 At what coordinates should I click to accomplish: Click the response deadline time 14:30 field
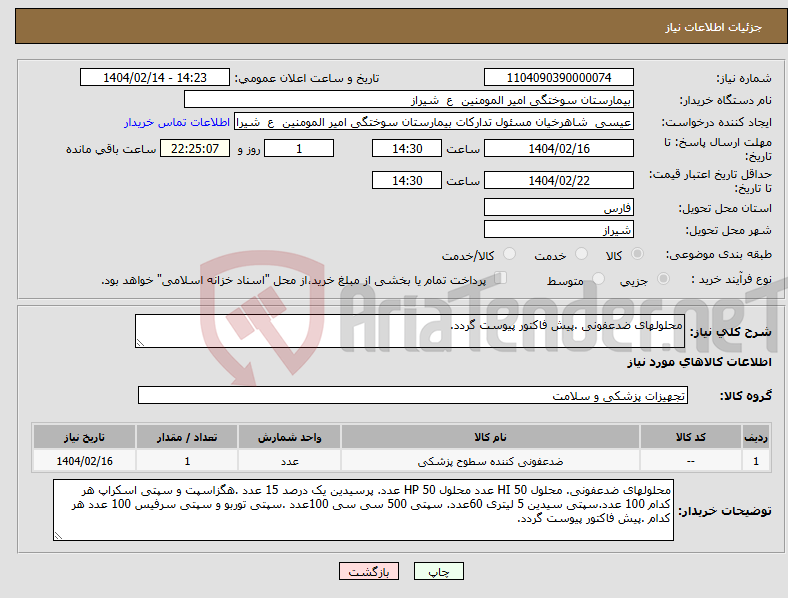pyautogui.click(x=407, y=148)
